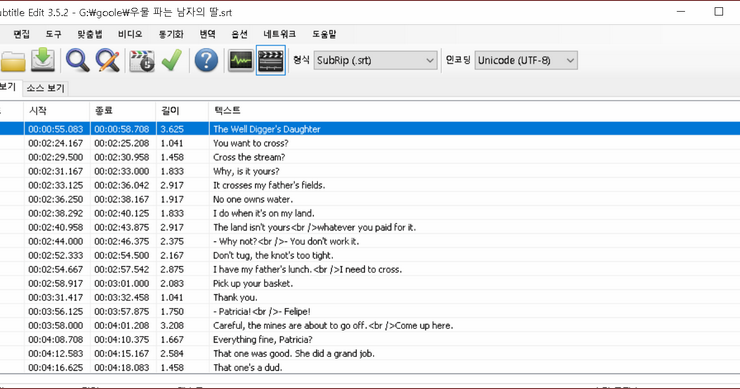Sort by the 시작 column header
The image size is (740, 389).
click(x=56, y=110)
